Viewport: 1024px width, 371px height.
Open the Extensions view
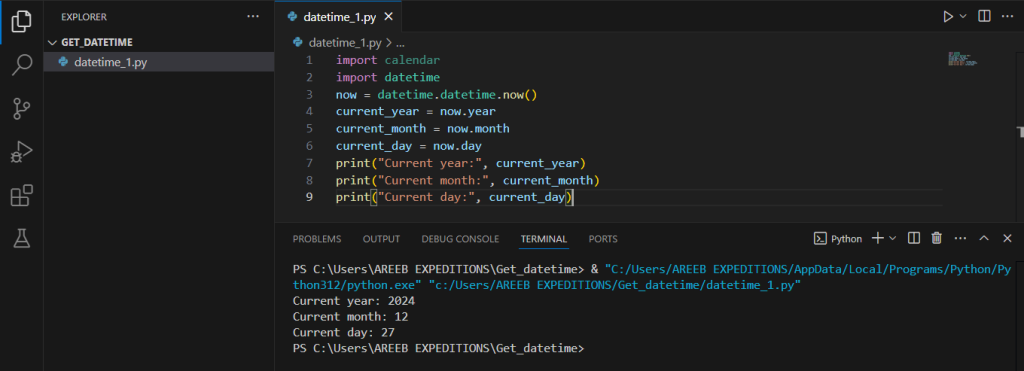22,195
